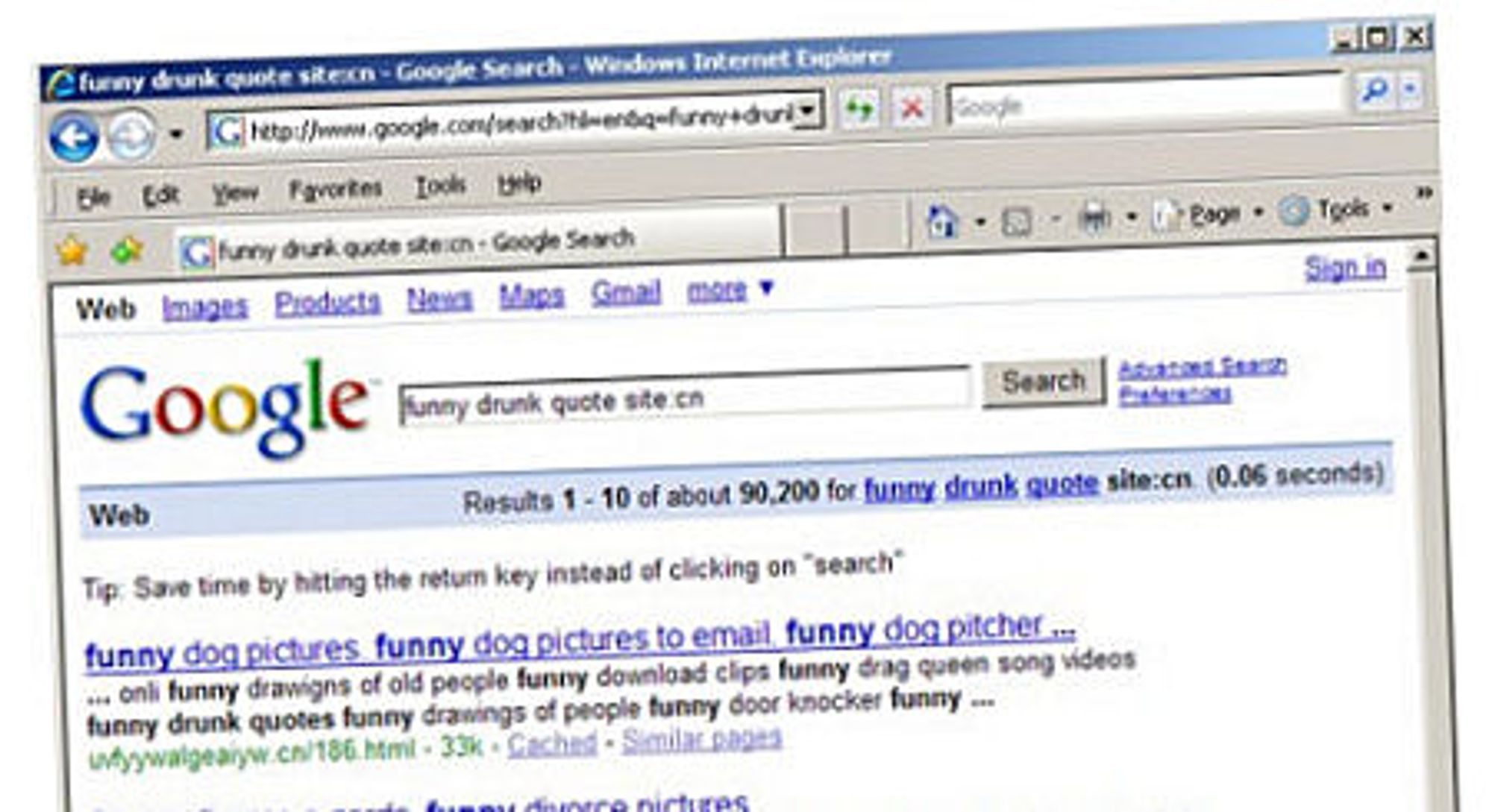The height and width of the screenshot is (812, 1492).
Task: Open the Feeds dropdown arrow
Action: (x=1055, y=219)
